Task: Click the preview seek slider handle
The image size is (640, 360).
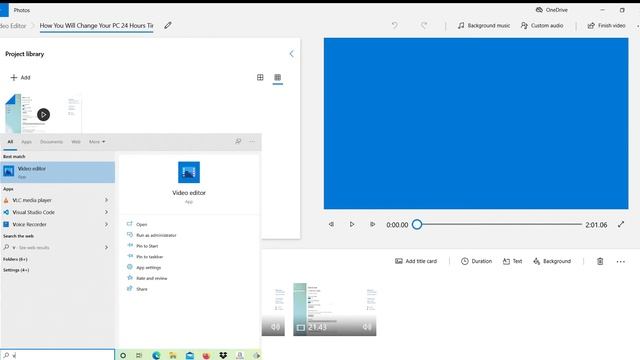Action: click(x=417, y=224)
